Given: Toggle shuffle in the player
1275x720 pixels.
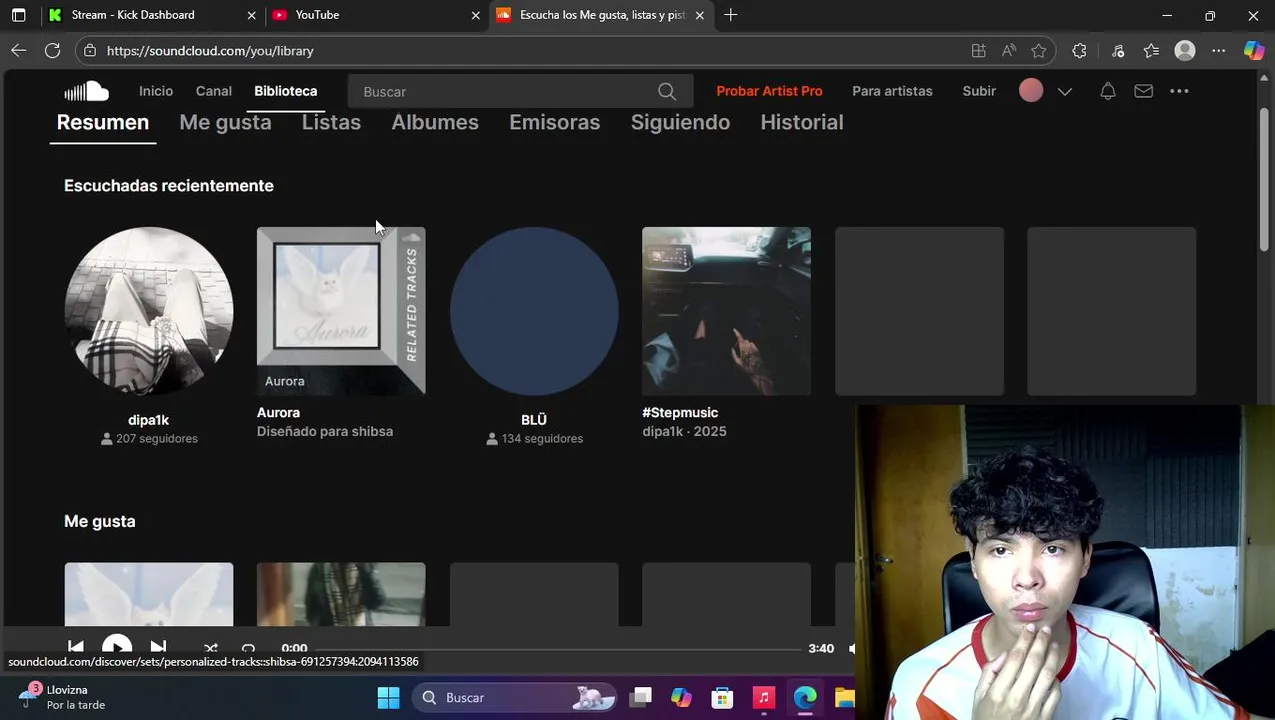Looking at the screenshot, I should [211, 648].
